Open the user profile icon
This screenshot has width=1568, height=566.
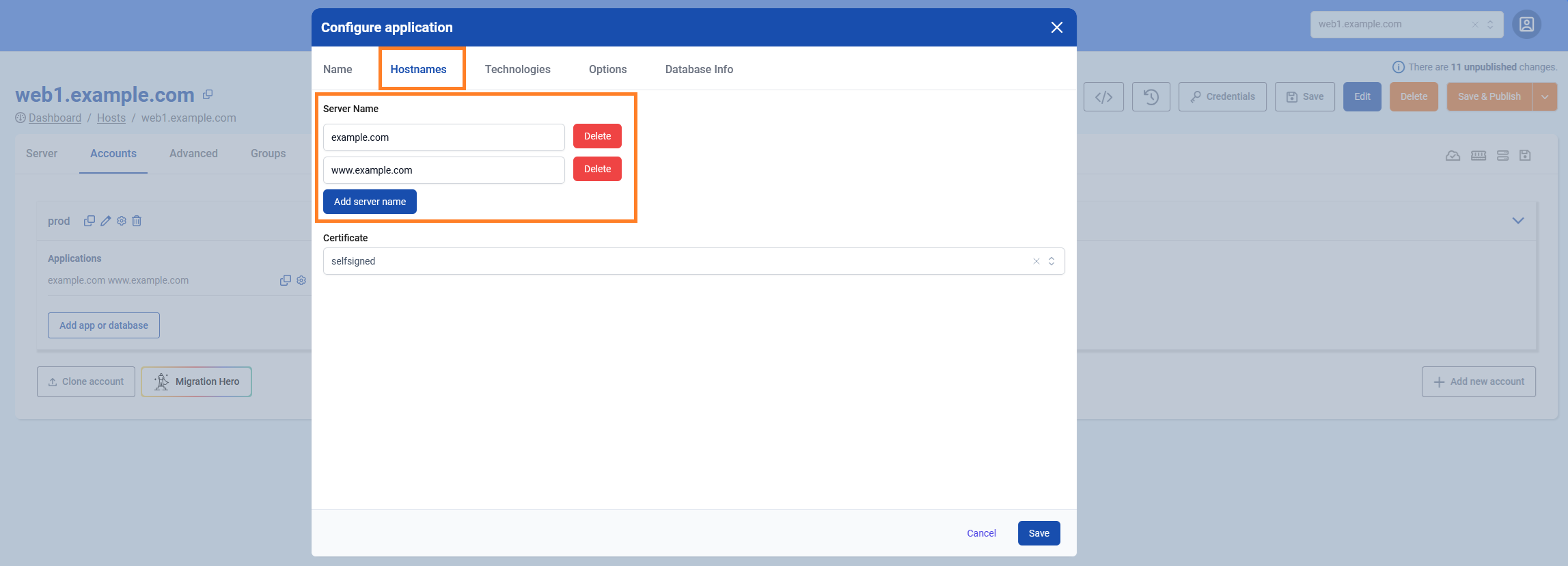point(1526,25)
